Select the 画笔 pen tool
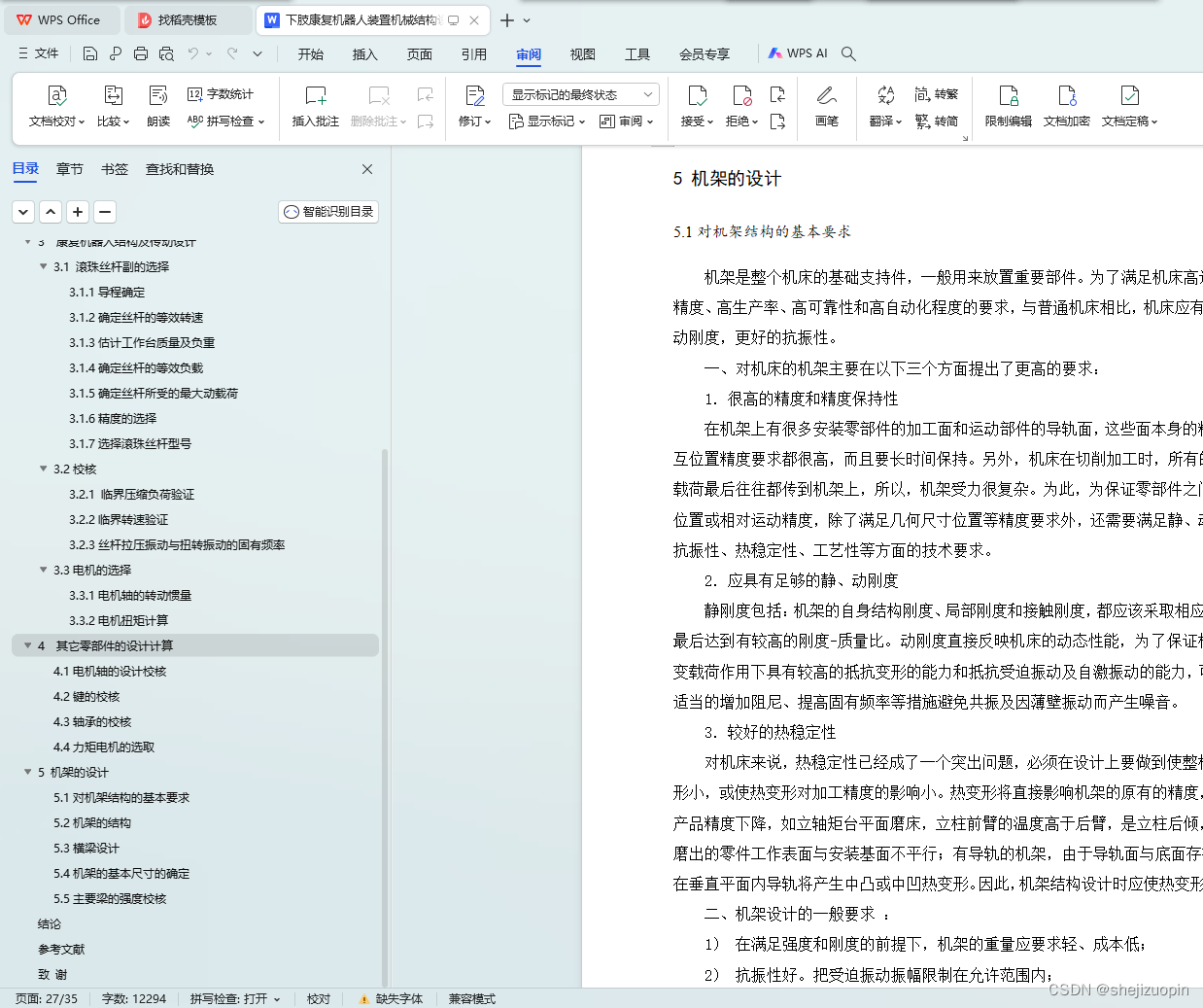The height and width of the screenshot is (1008, 1203). click(x=827, y=107)
